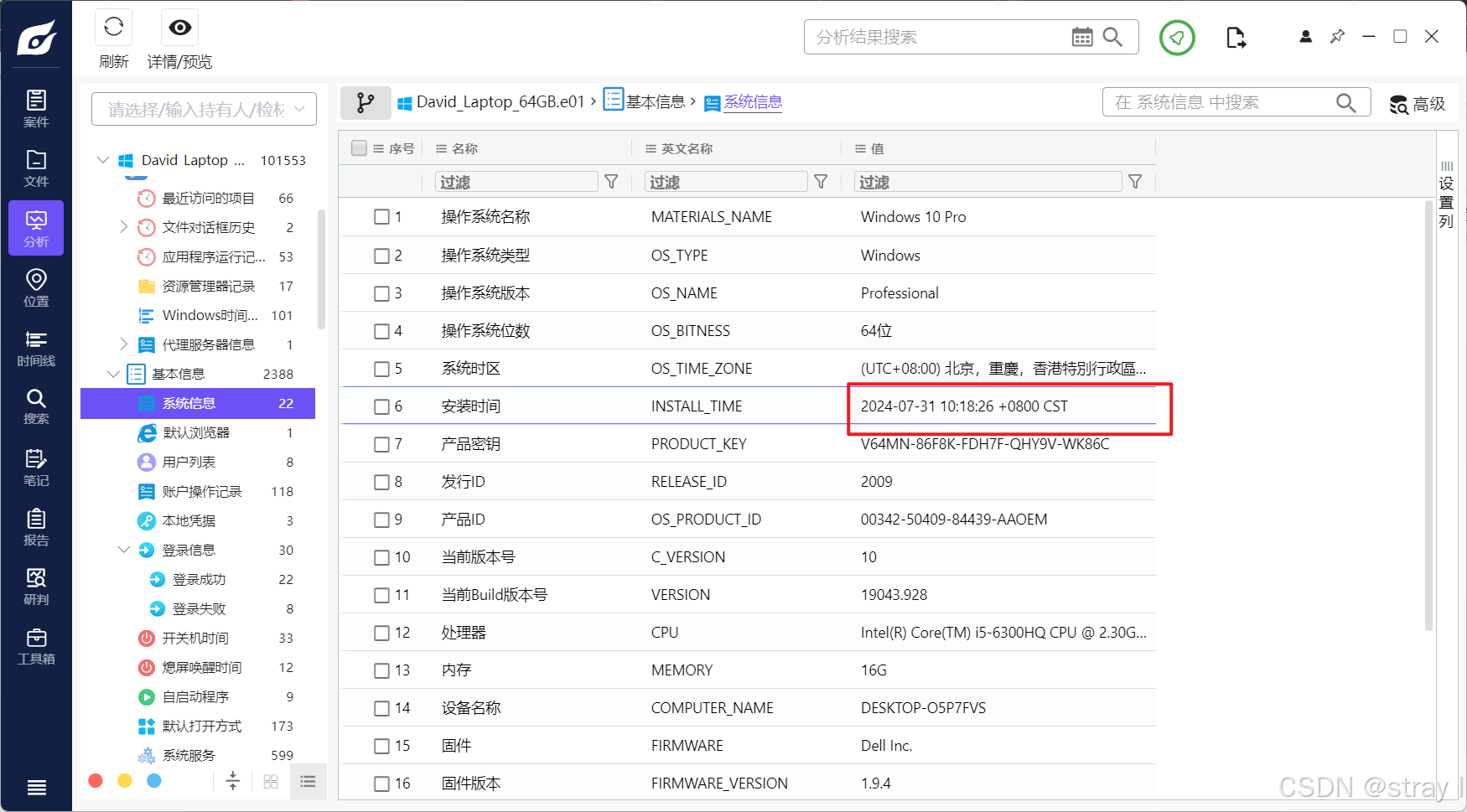
Task: Check the box for row 2 操作系统类型
Action: [x=381, y=256]
